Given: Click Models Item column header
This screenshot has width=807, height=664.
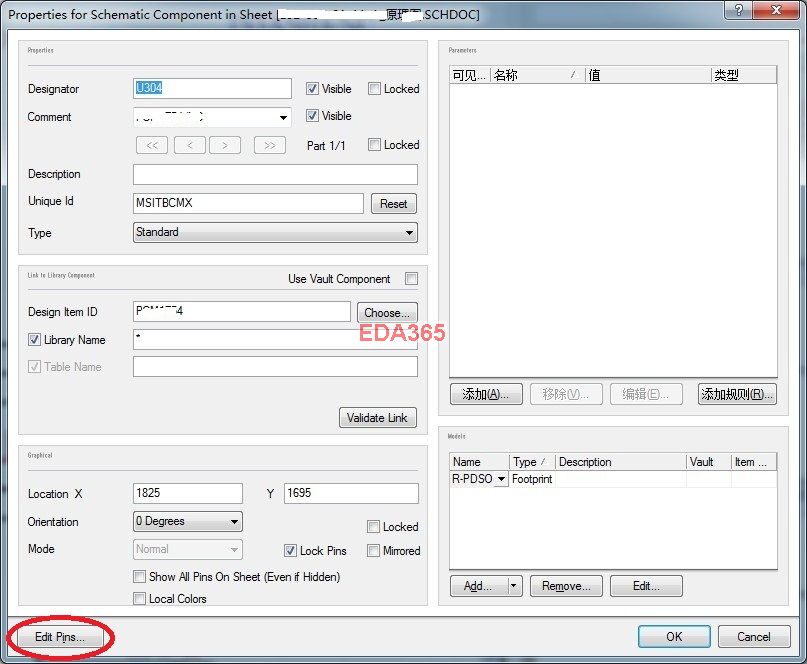Looking at the screenshot, I should (x=754, y=462).
